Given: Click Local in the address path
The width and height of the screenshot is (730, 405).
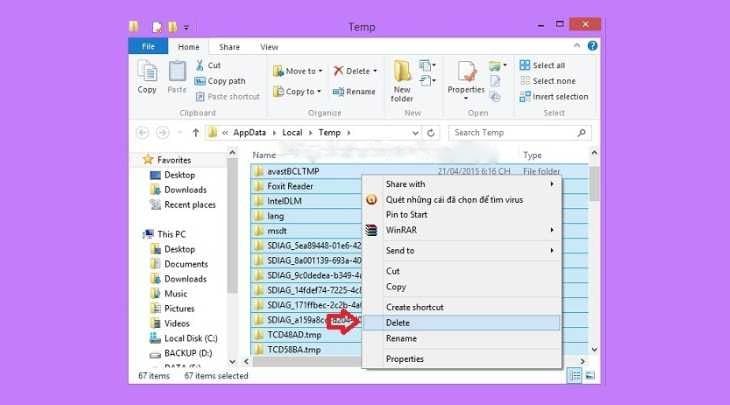Looking at the screenshot, I should 292,133.
